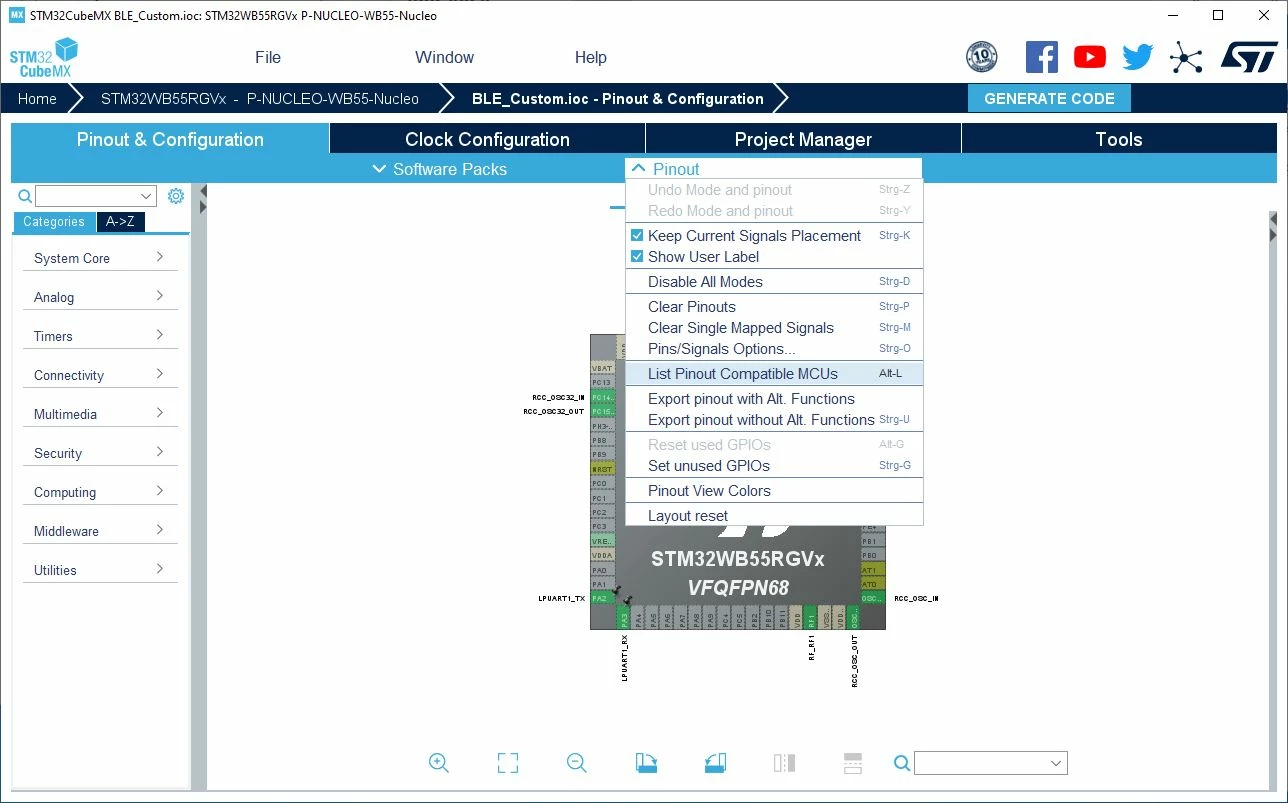This screenshot has height=803, width=1288.
Task: Click the peripheral search magnifier icon
Action: (25, 196)
